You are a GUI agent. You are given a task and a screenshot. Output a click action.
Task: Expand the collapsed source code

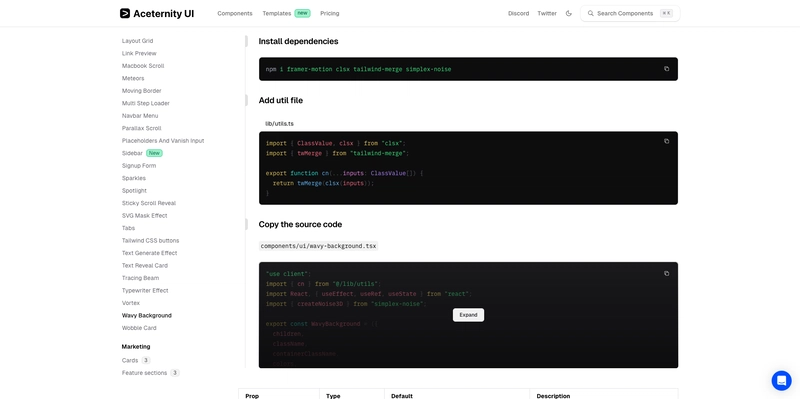click(x=468, y=315)
